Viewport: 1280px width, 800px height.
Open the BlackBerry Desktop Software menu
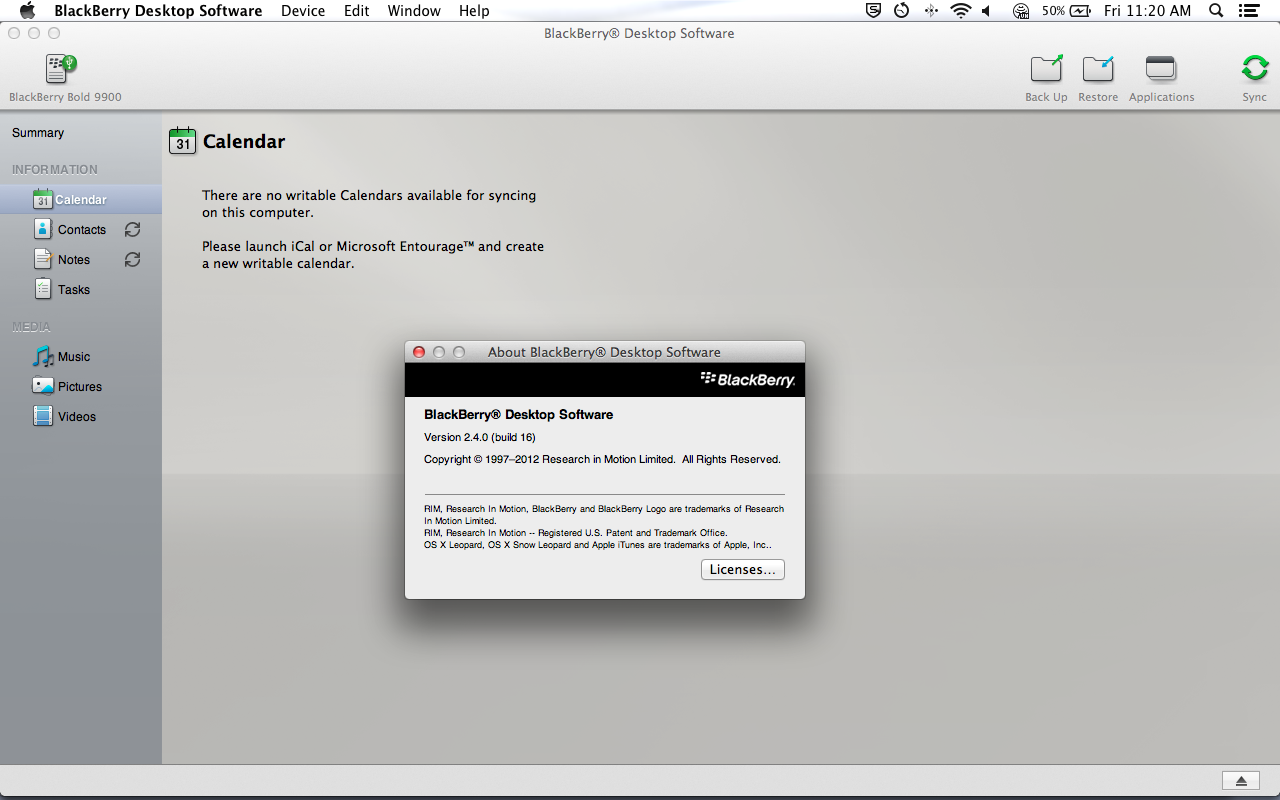[158, 11]
